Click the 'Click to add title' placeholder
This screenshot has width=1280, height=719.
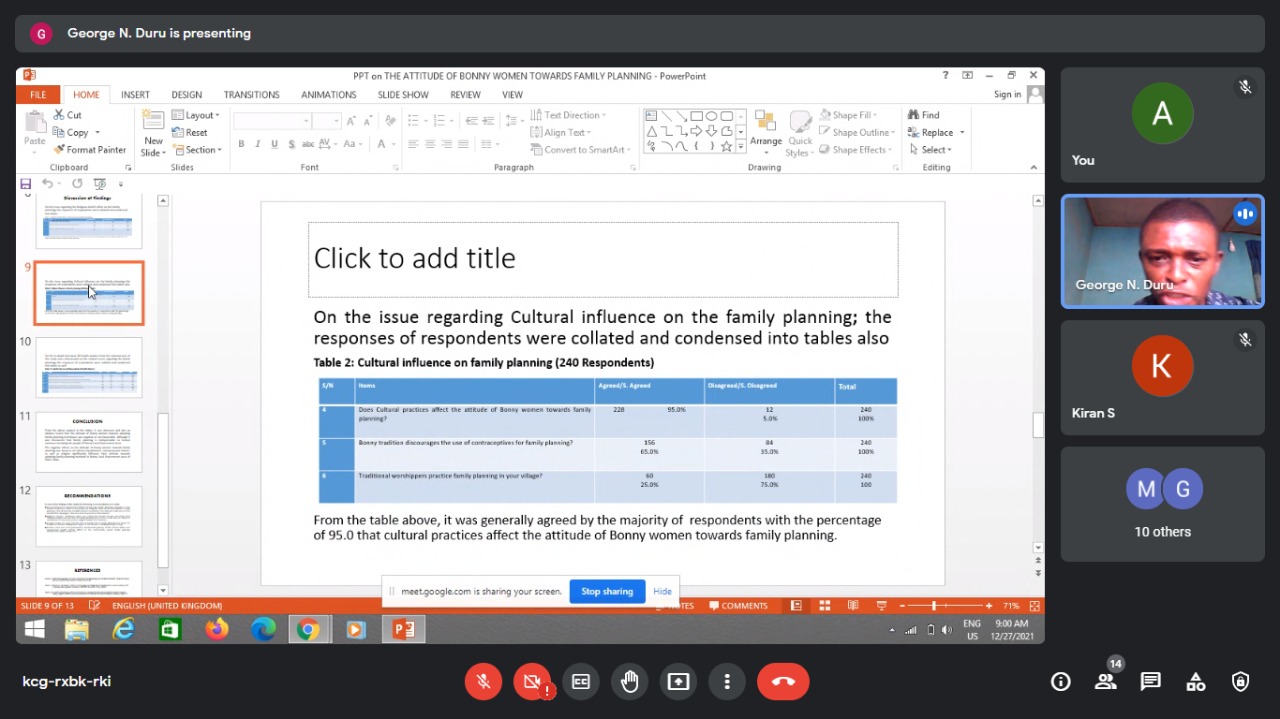pos(603,259)
